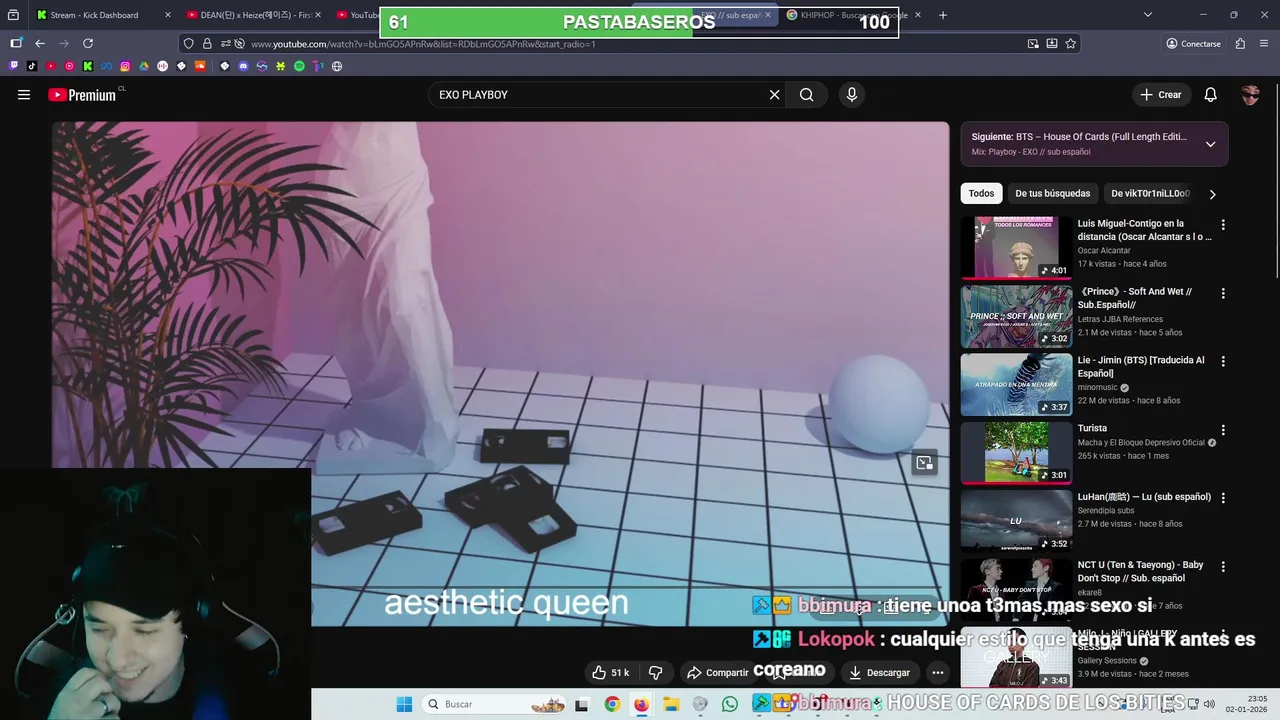Viewport: 1280px width, 720px height.
Task: Expand the Mix playlist panel chevron
Action: [x=1210, y=144]
